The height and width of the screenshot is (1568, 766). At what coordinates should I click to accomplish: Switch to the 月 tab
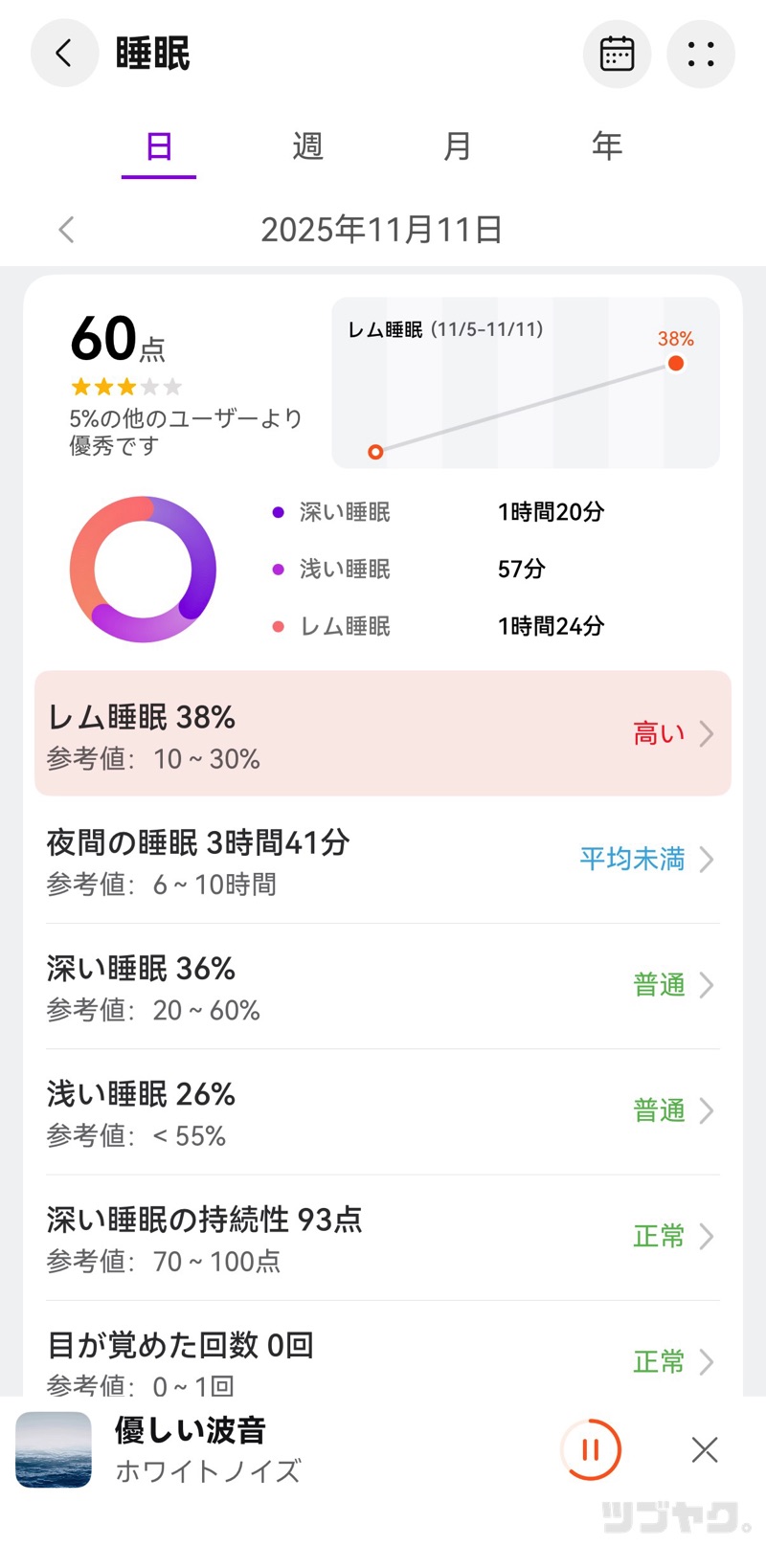coord(457,146)
